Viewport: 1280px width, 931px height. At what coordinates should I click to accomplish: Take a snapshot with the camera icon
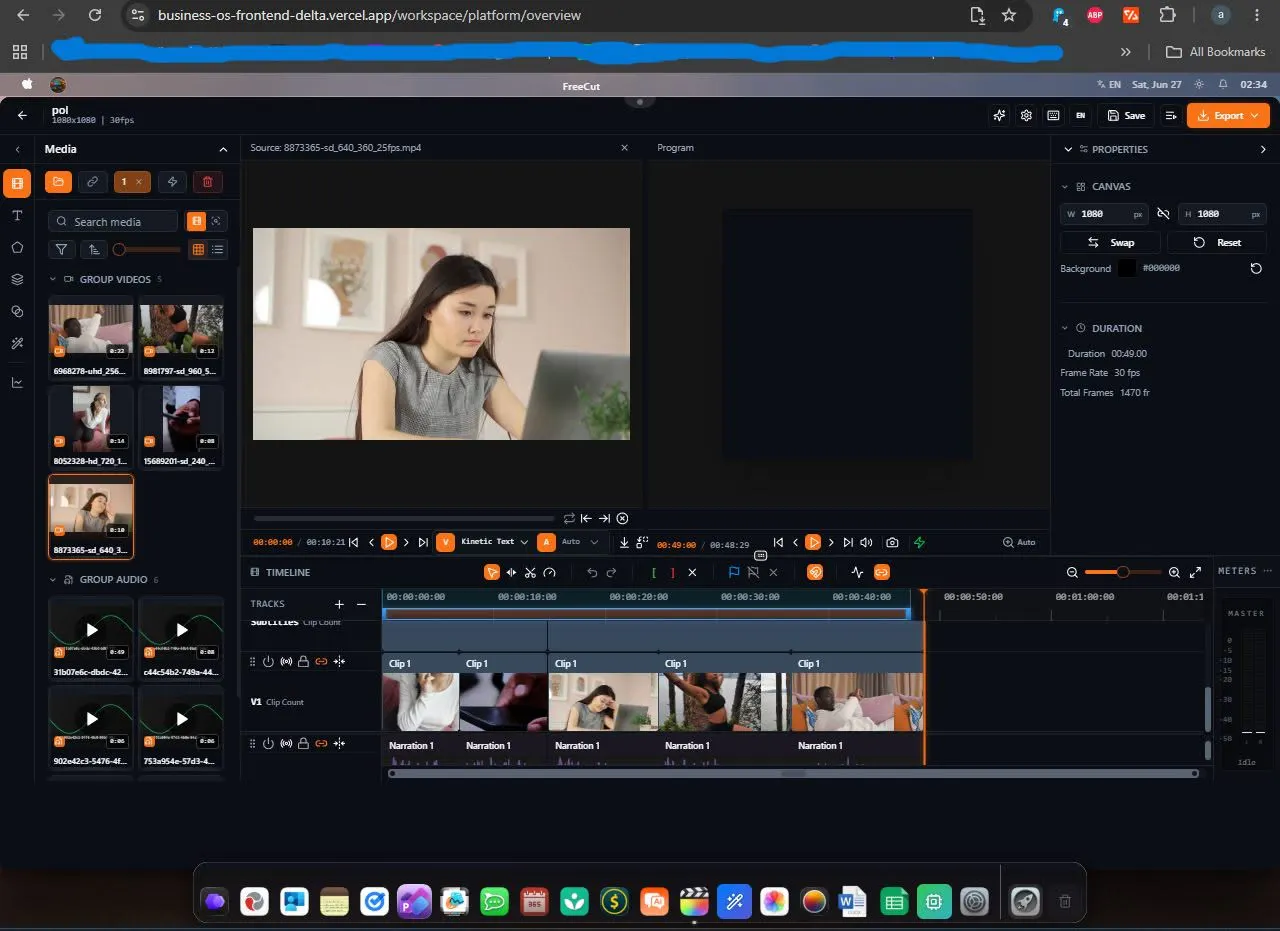point(892,542)
